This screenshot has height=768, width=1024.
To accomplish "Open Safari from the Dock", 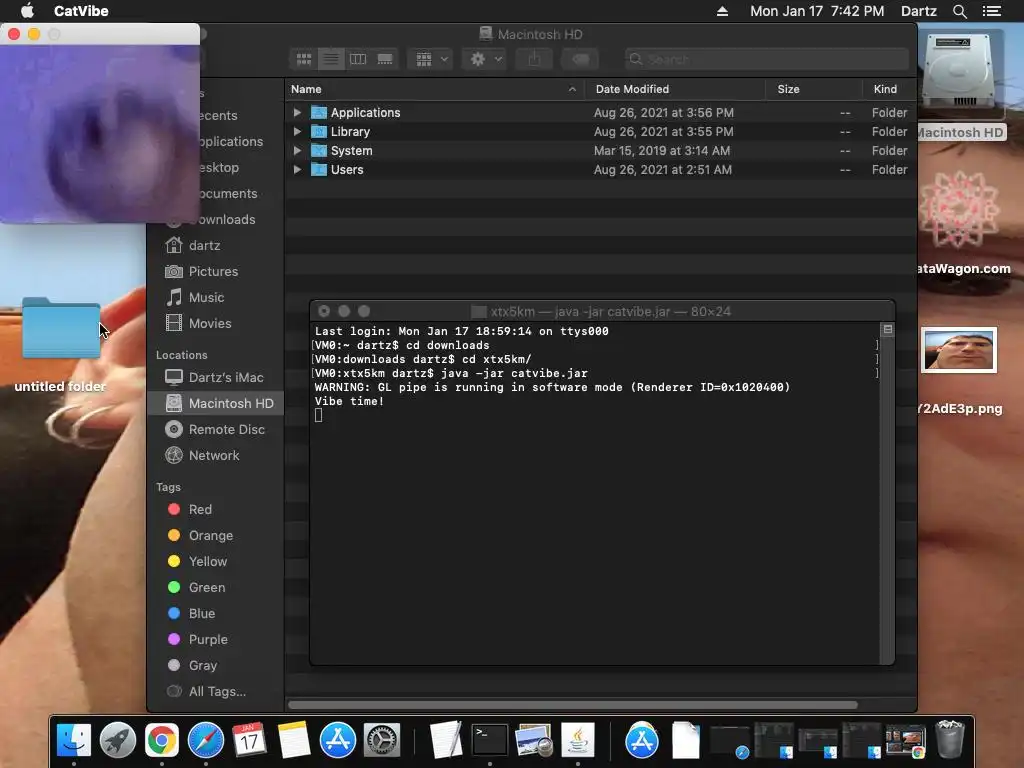I will point(206,741).
